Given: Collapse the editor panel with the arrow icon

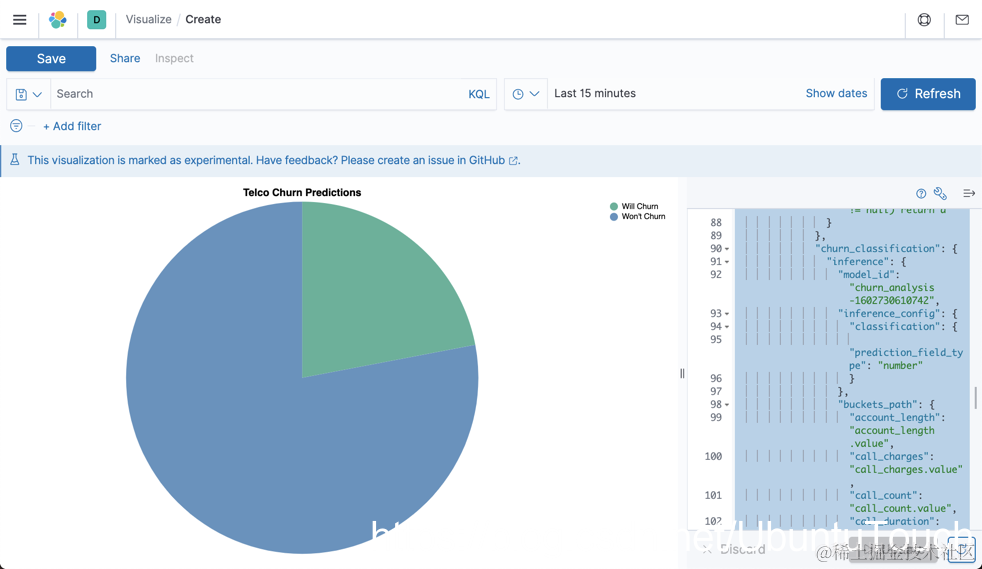Looking at the screenshot, I should 969,193.
